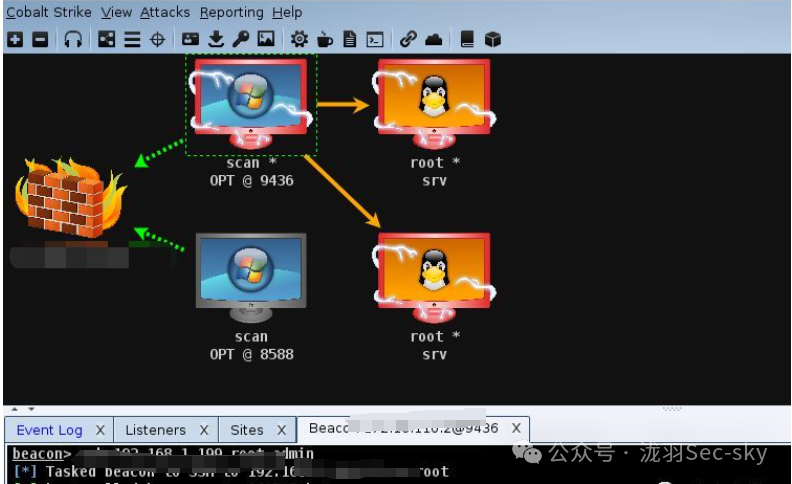This screenshot has height=484, width=792.
Task: Close the Event Log tab
Action: 101,430
